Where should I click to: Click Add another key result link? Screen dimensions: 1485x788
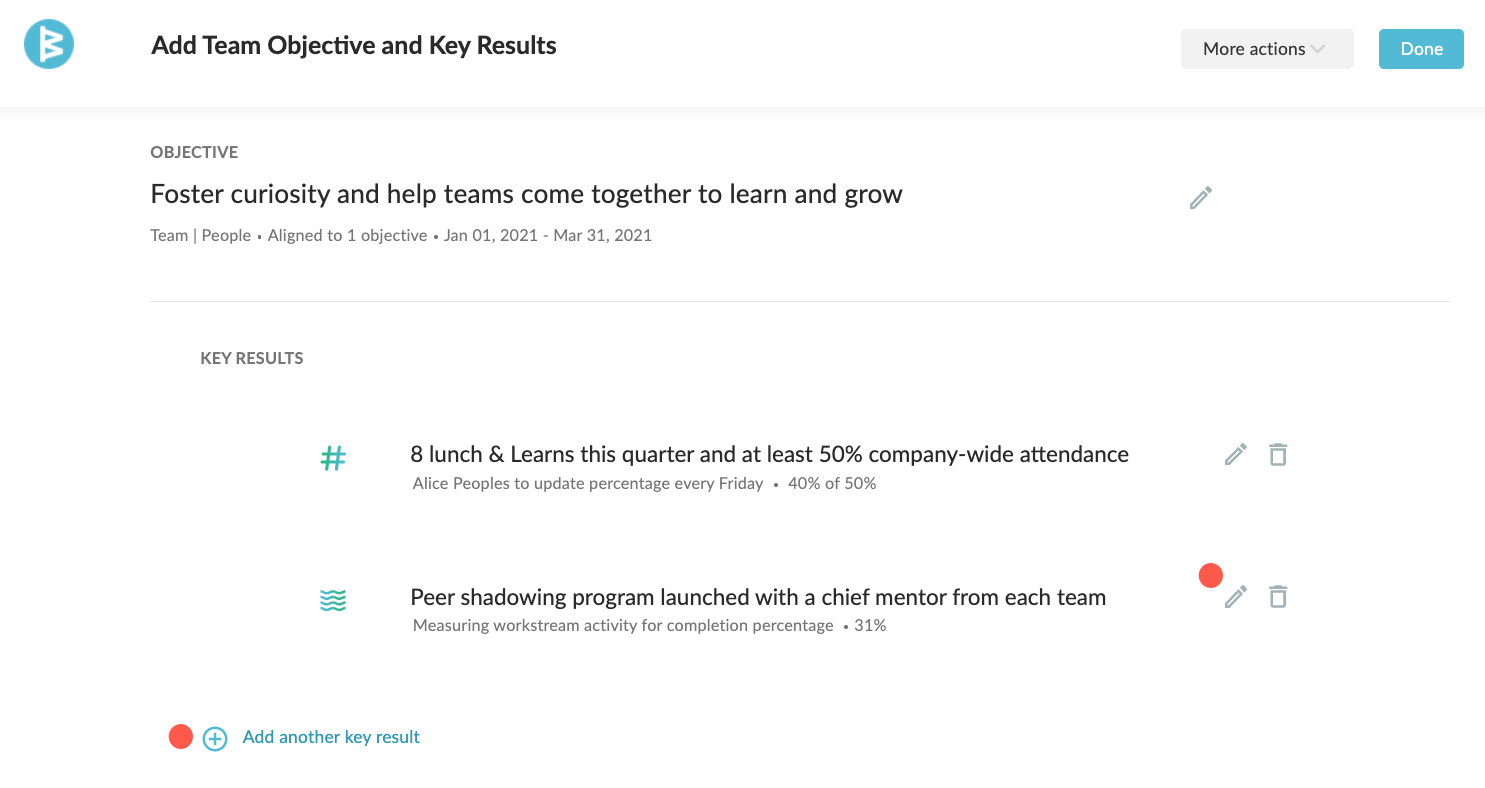click(x=331, y=737)
